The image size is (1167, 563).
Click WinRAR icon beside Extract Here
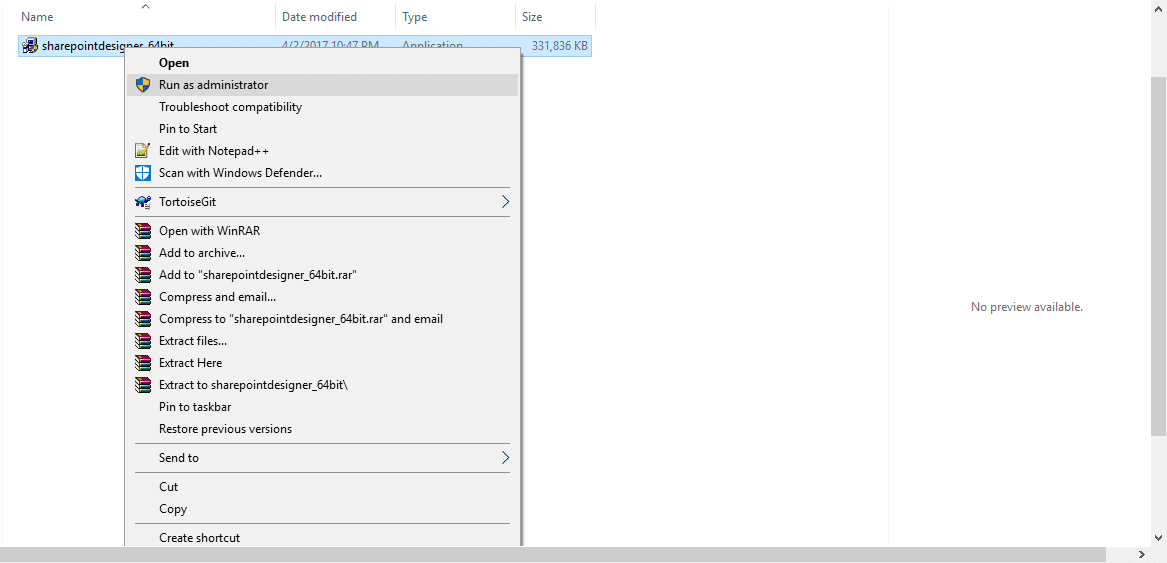pyautogui.click(x=143, y=363)
